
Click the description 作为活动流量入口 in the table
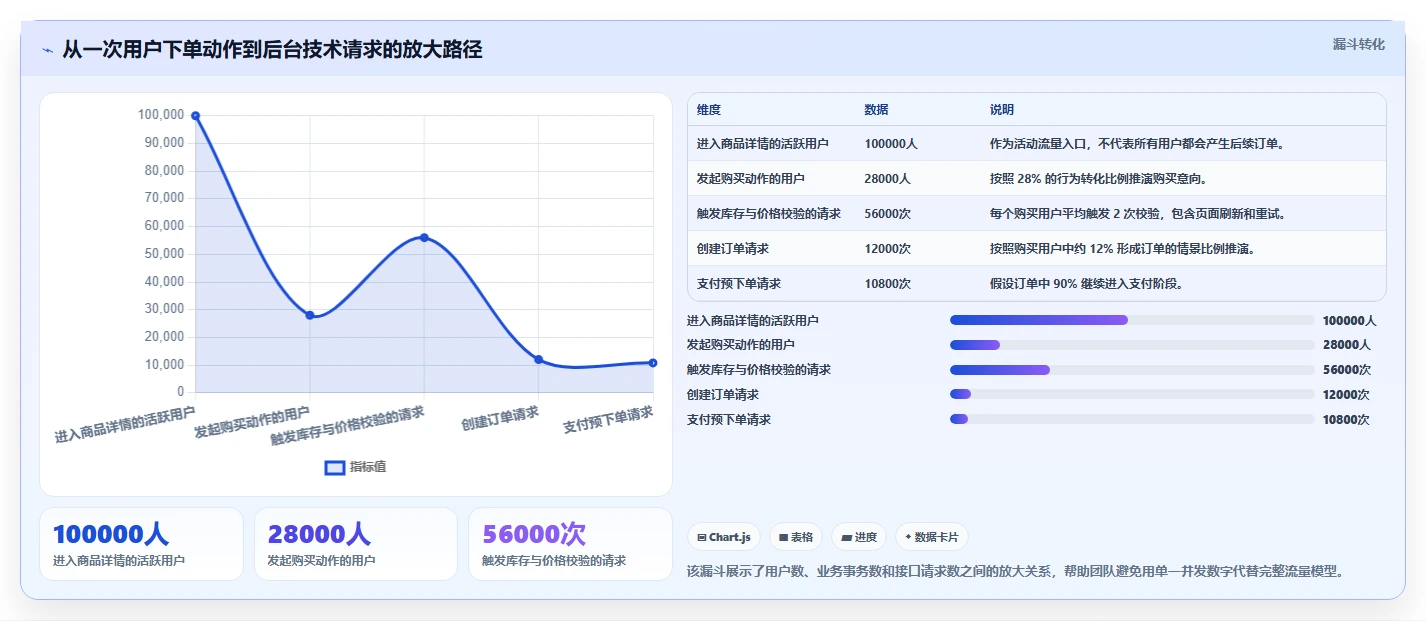[x=1137, y=144]
